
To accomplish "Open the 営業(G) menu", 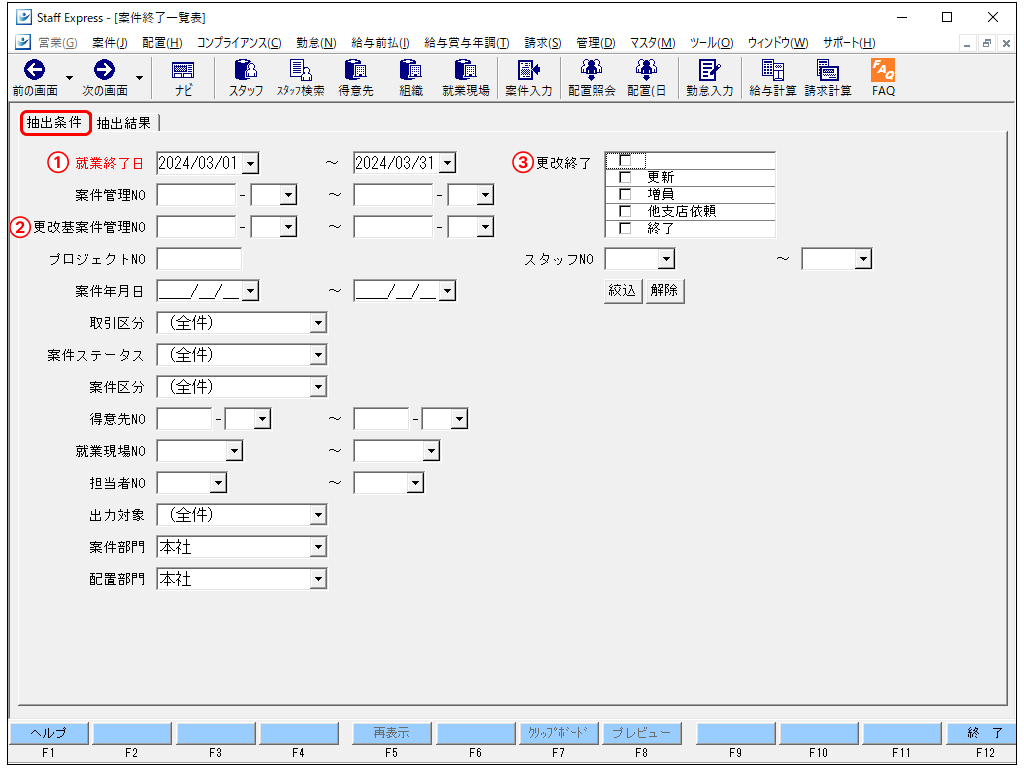I will click(x=57, y=43).
